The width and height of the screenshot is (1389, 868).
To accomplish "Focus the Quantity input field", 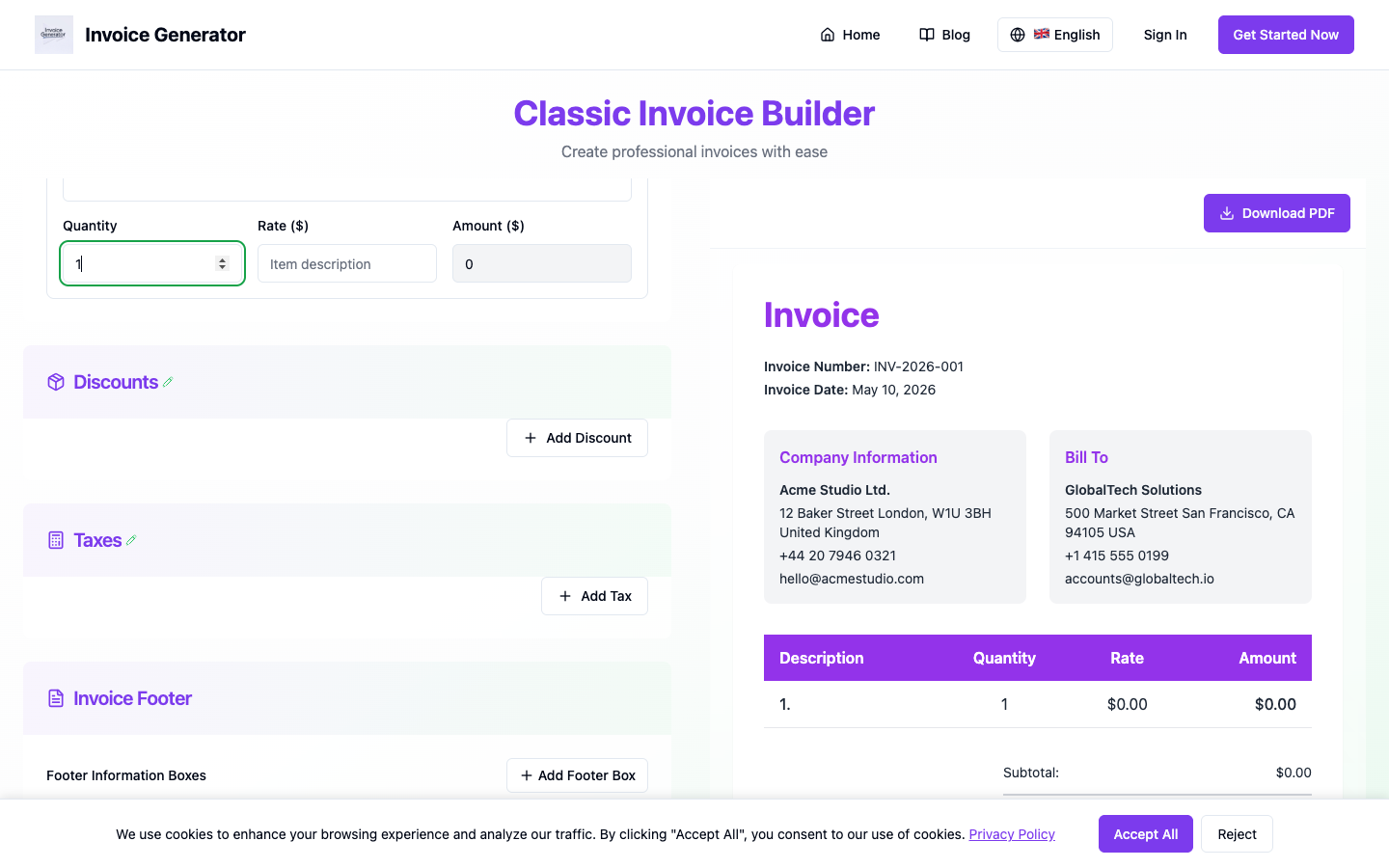I will pyautogui.click(x=152, y=263).
